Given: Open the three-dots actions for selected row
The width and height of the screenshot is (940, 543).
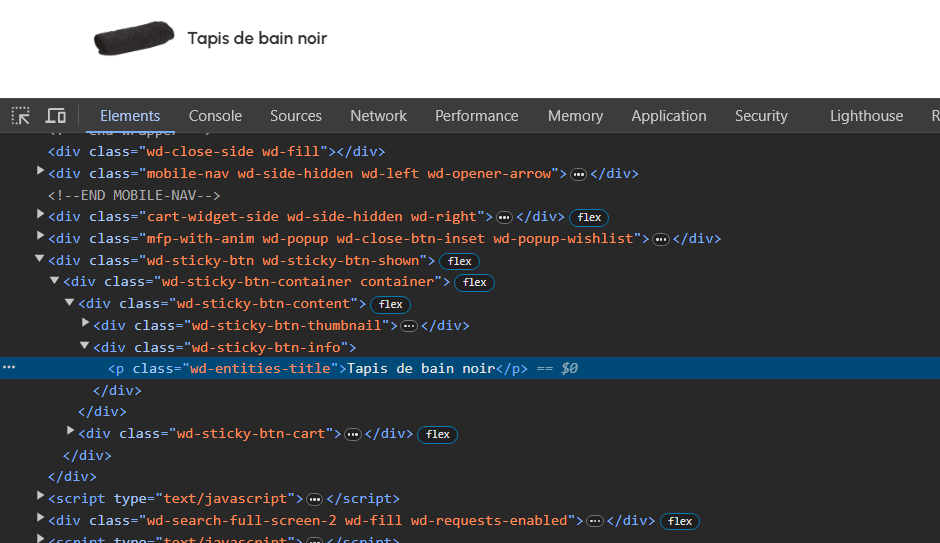Looking at the screenshot, I should [x=9, y=367].
